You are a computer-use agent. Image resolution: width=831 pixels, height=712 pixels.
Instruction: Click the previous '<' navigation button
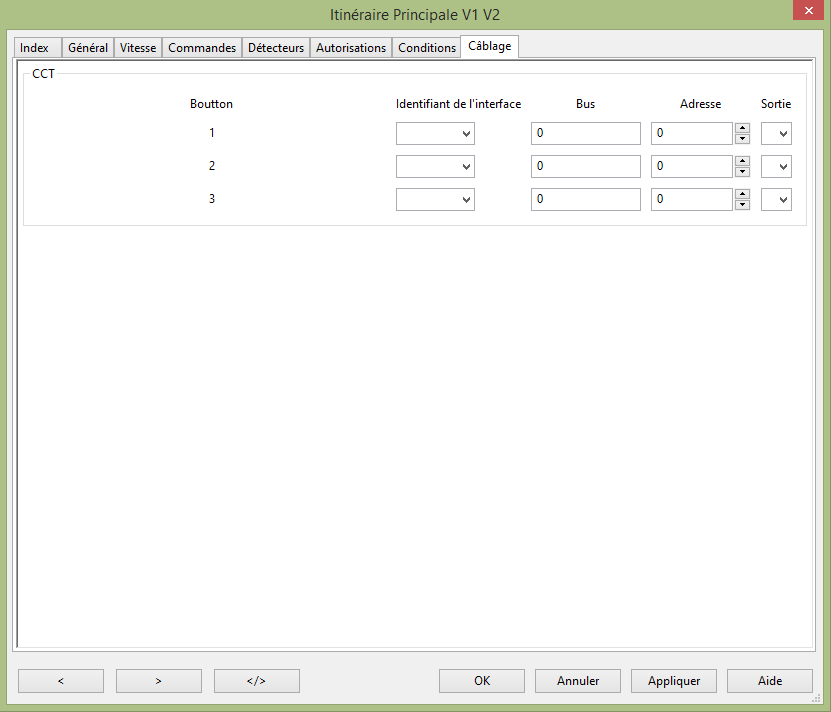61,681
